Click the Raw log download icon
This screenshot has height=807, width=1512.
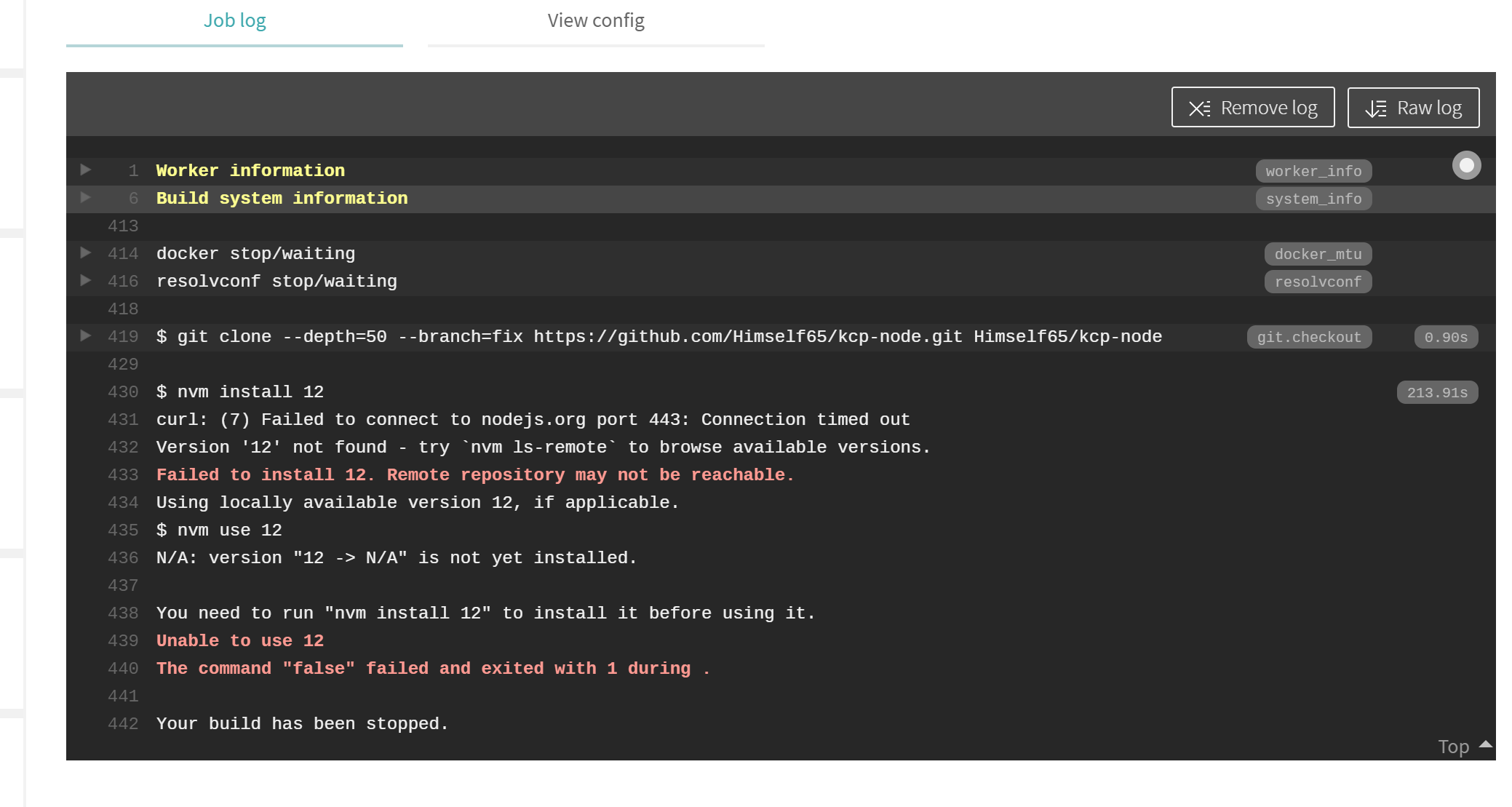click(x=1375, y=108)
